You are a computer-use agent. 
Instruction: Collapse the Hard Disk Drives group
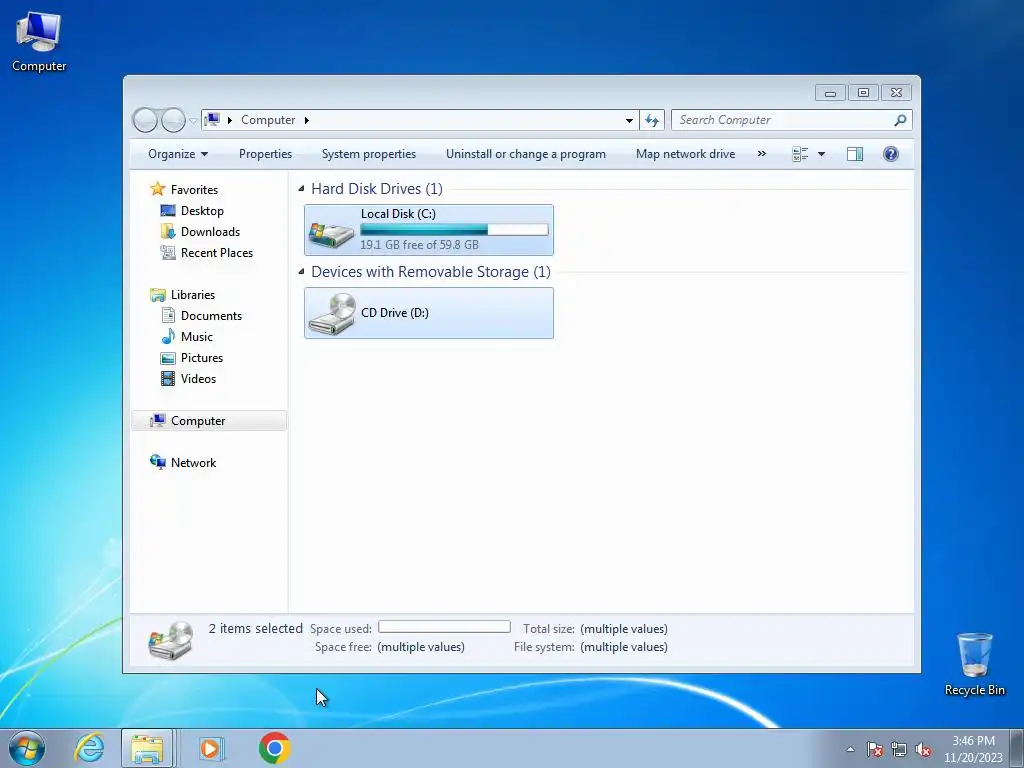pos(301,189)
